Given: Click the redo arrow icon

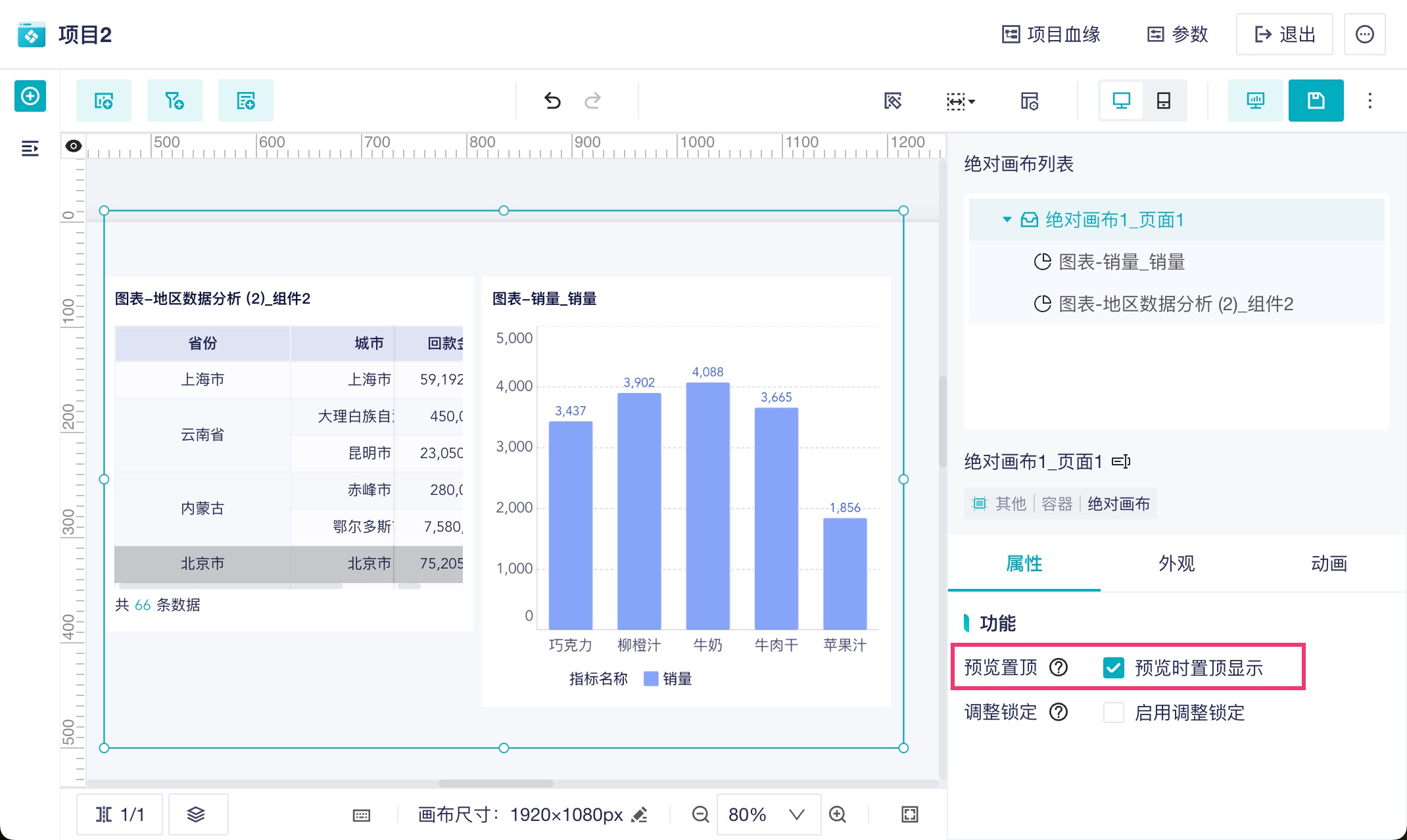Looking at the screenshot, I should pyautogui.click(x=592, y=101).
